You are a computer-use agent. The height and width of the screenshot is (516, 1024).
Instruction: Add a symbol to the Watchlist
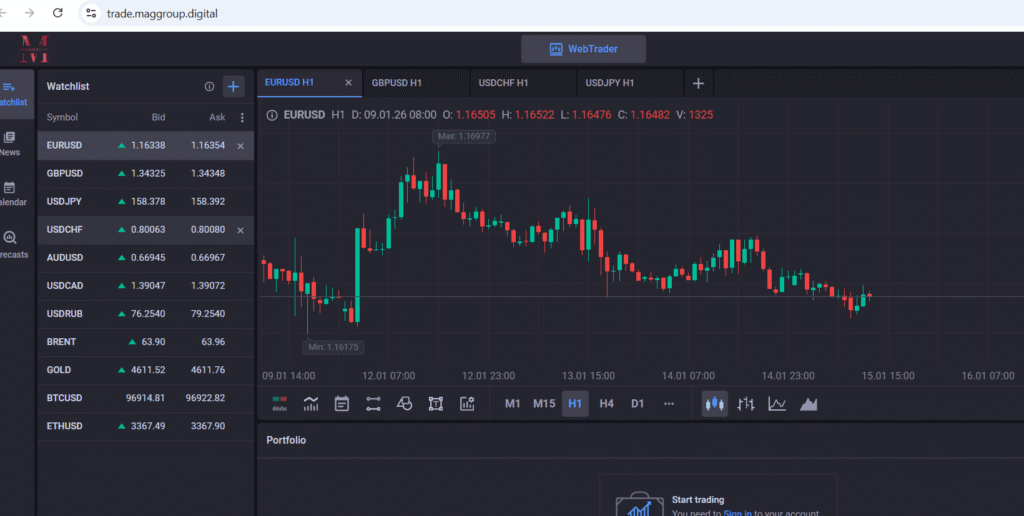point(233,87)
